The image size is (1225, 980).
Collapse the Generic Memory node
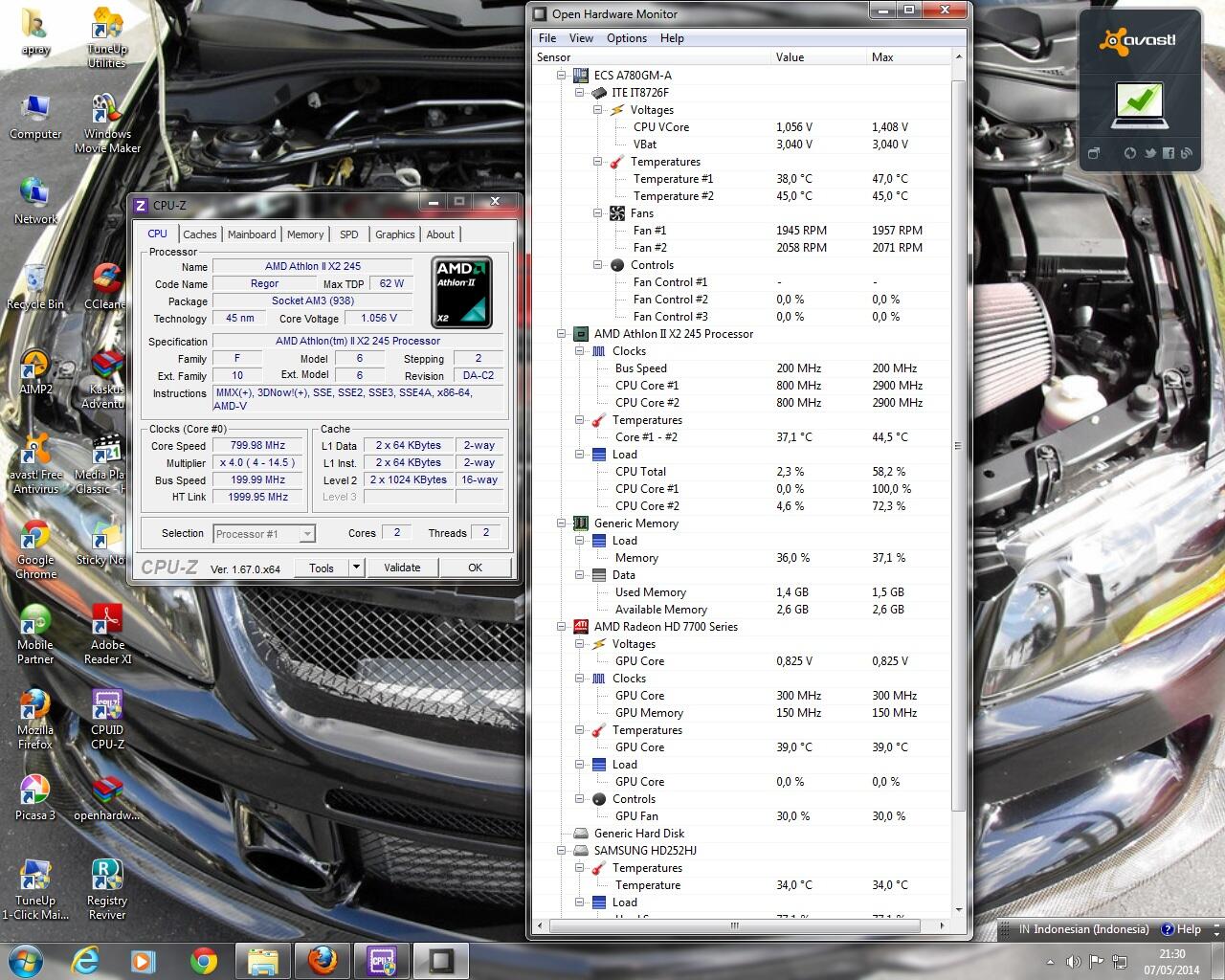coord(563,523)
